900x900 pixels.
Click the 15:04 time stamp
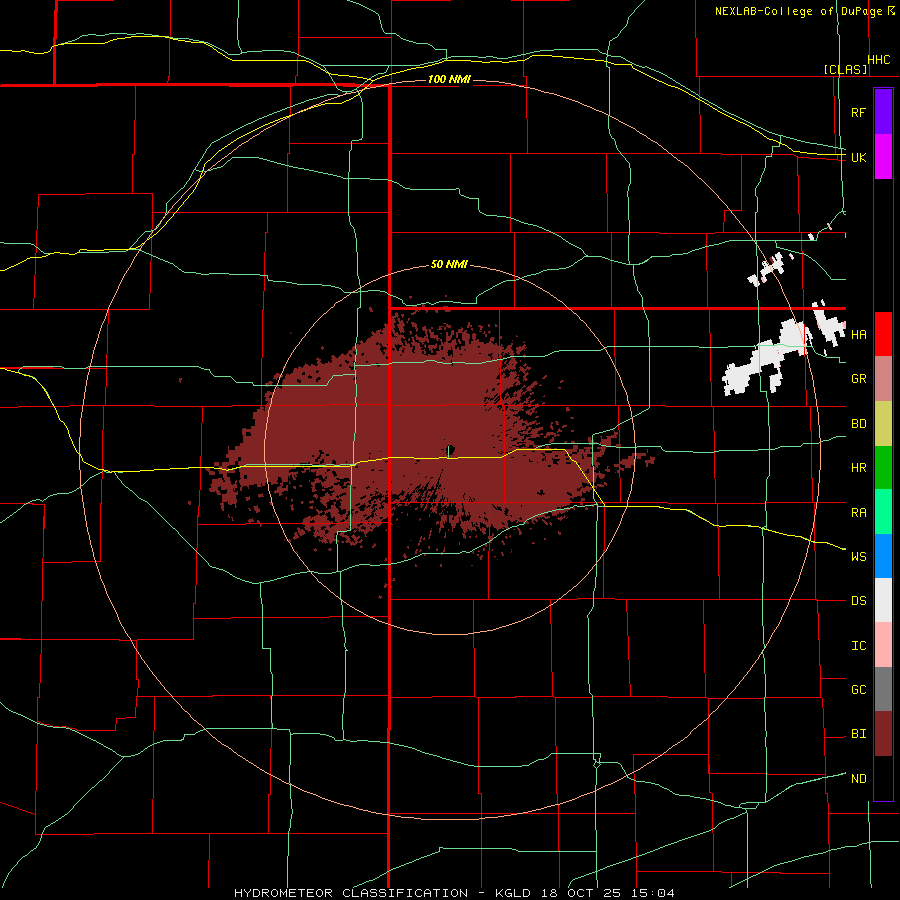pyautogui.click(x=651, y=893)
